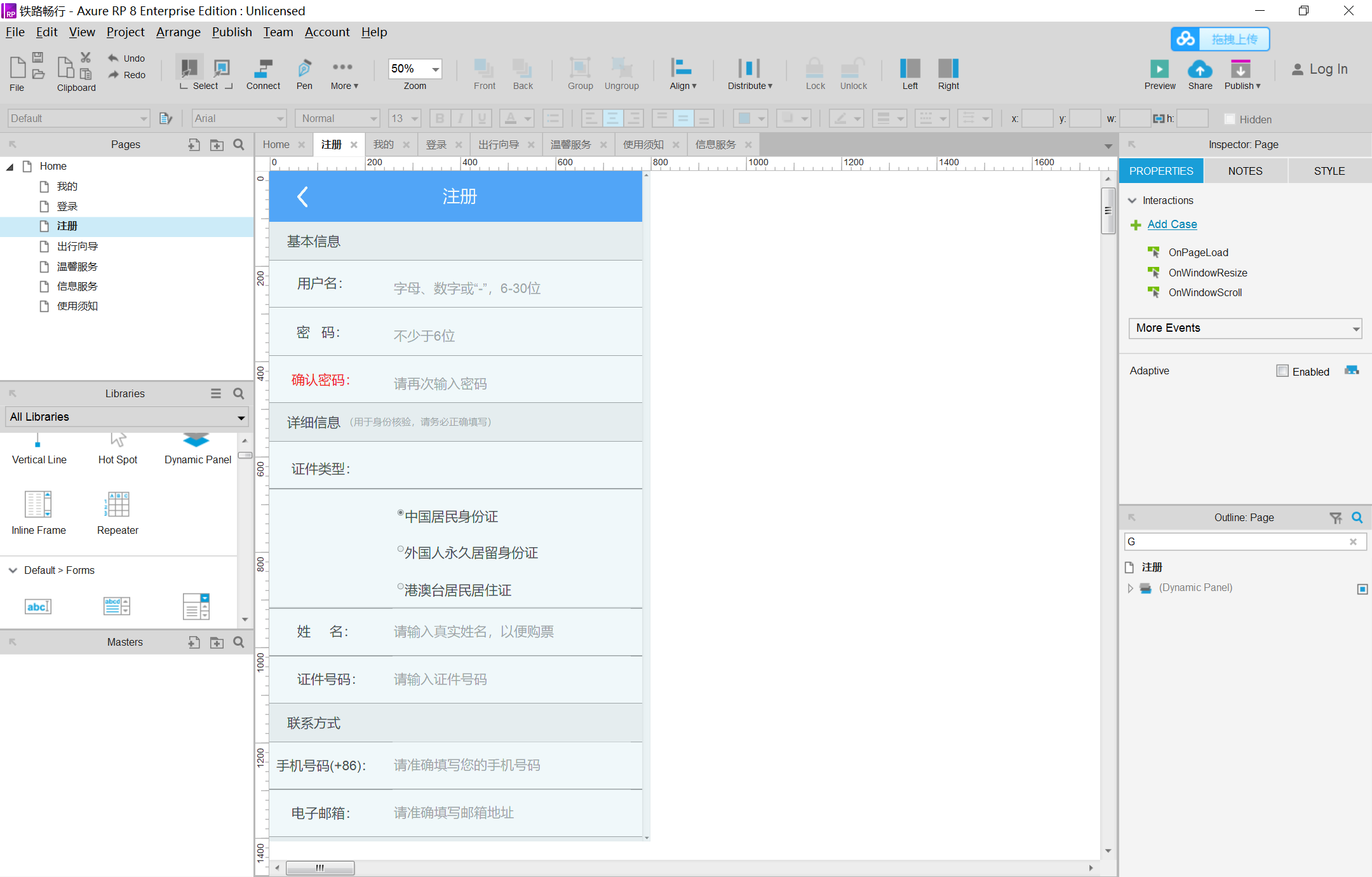Screen dimensions: 1372x877
Task: Add a new page in Pages panel
Action: click(194, 145)
